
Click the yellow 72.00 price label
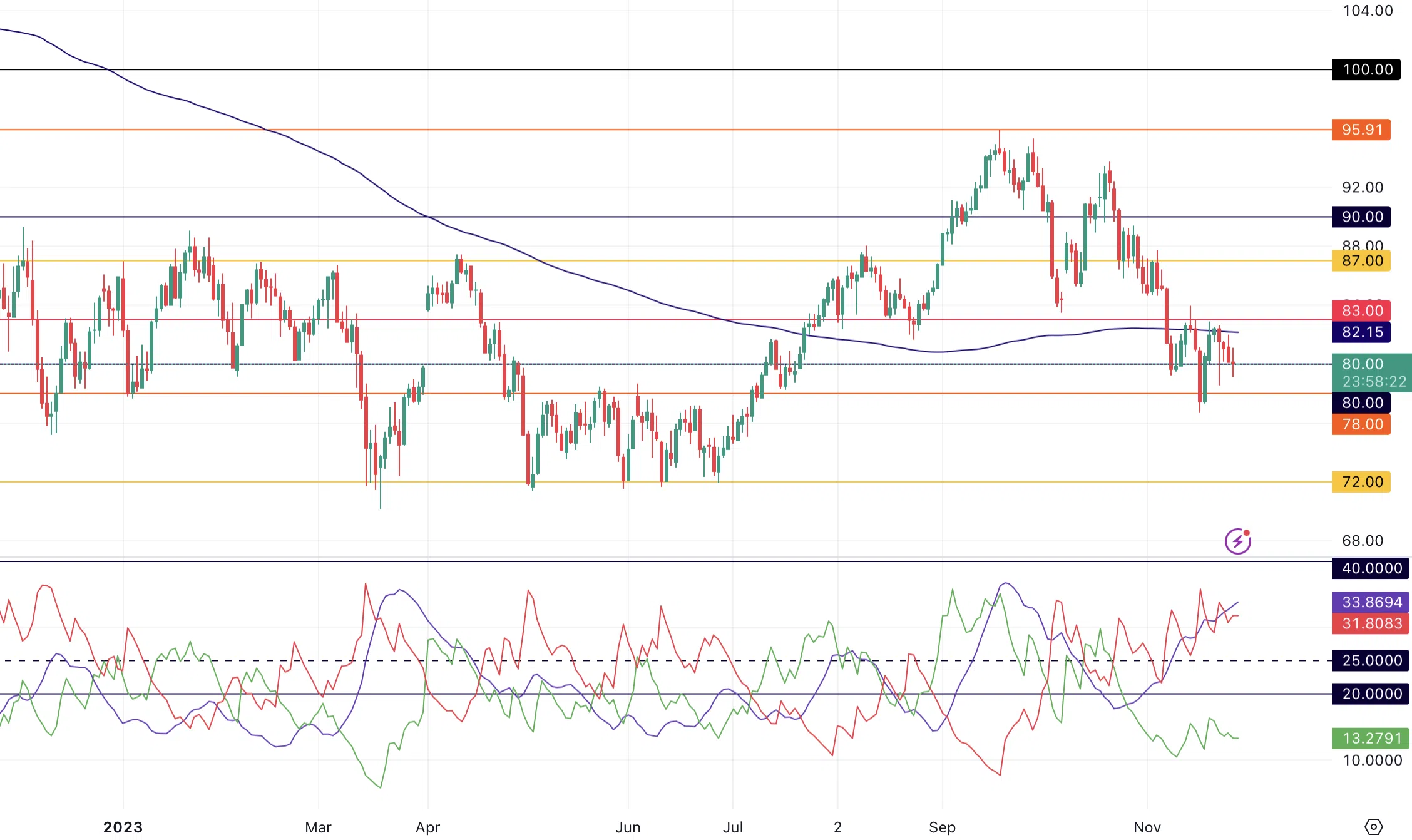pyautogui.click(x=1361, y=482)
